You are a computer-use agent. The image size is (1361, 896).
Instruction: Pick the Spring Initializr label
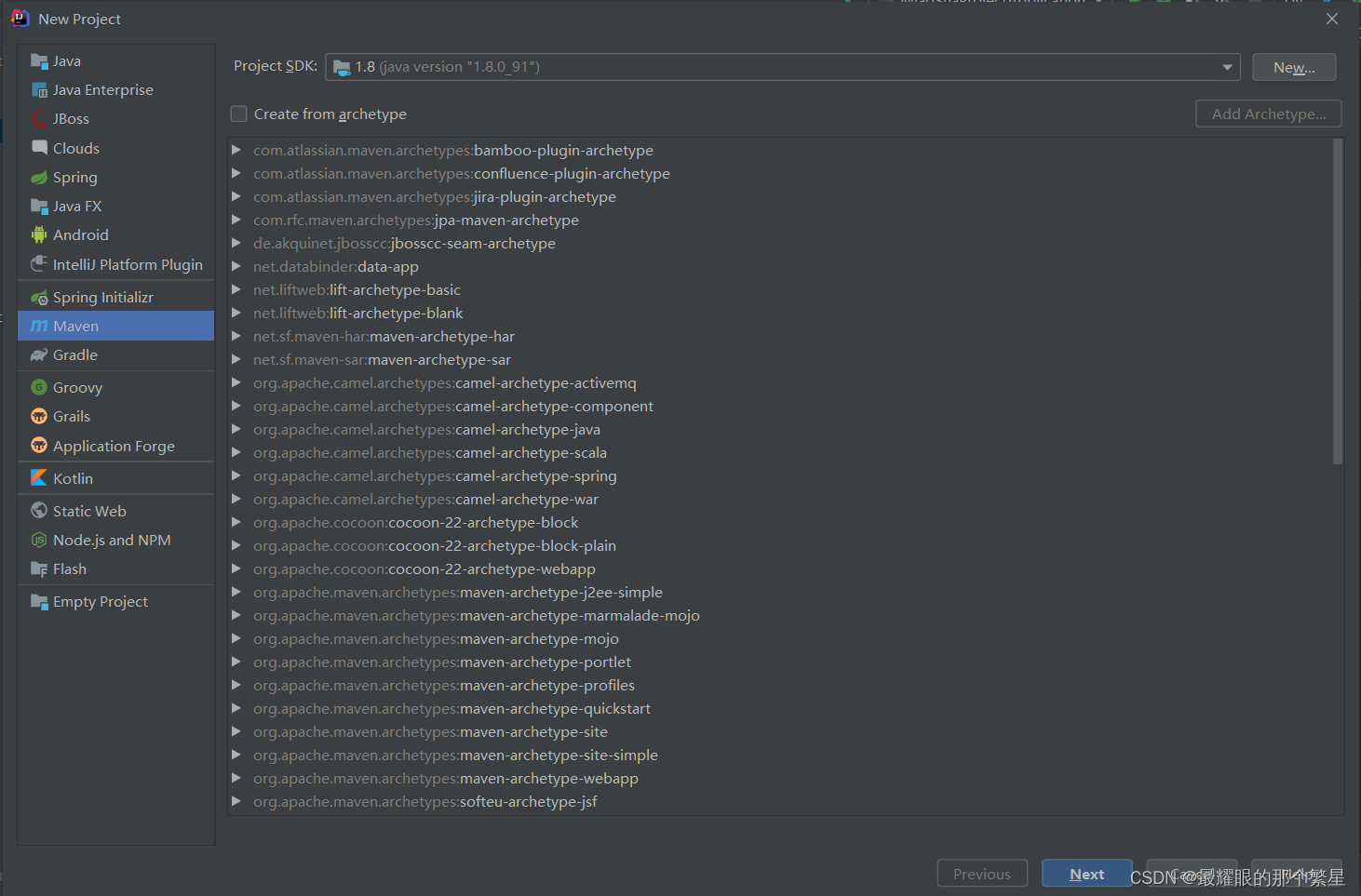(102, 298)
